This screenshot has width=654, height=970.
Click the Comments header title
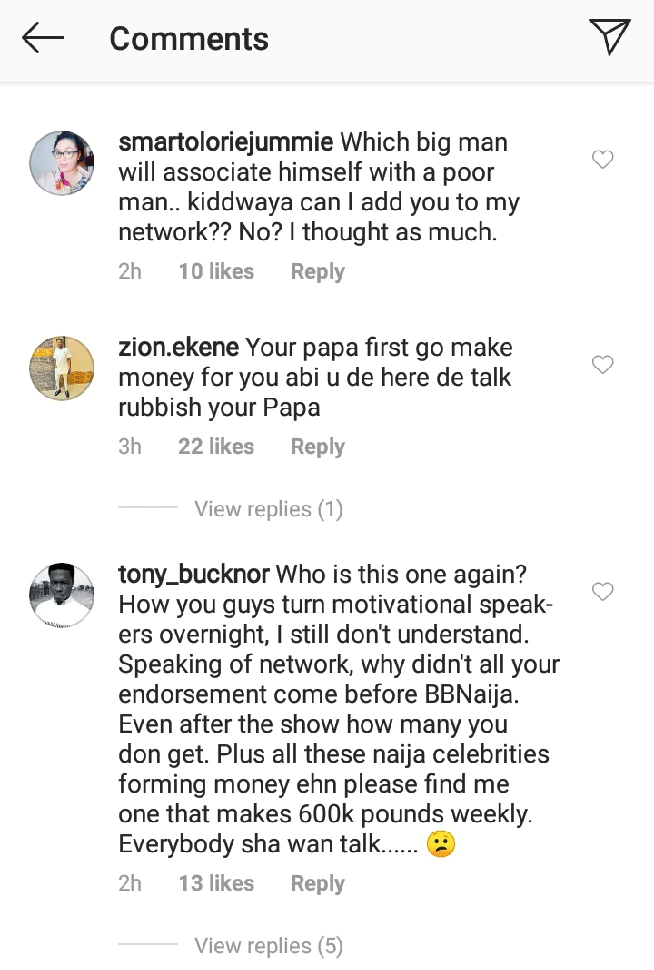pyautogui.click(x=189, y=39)
